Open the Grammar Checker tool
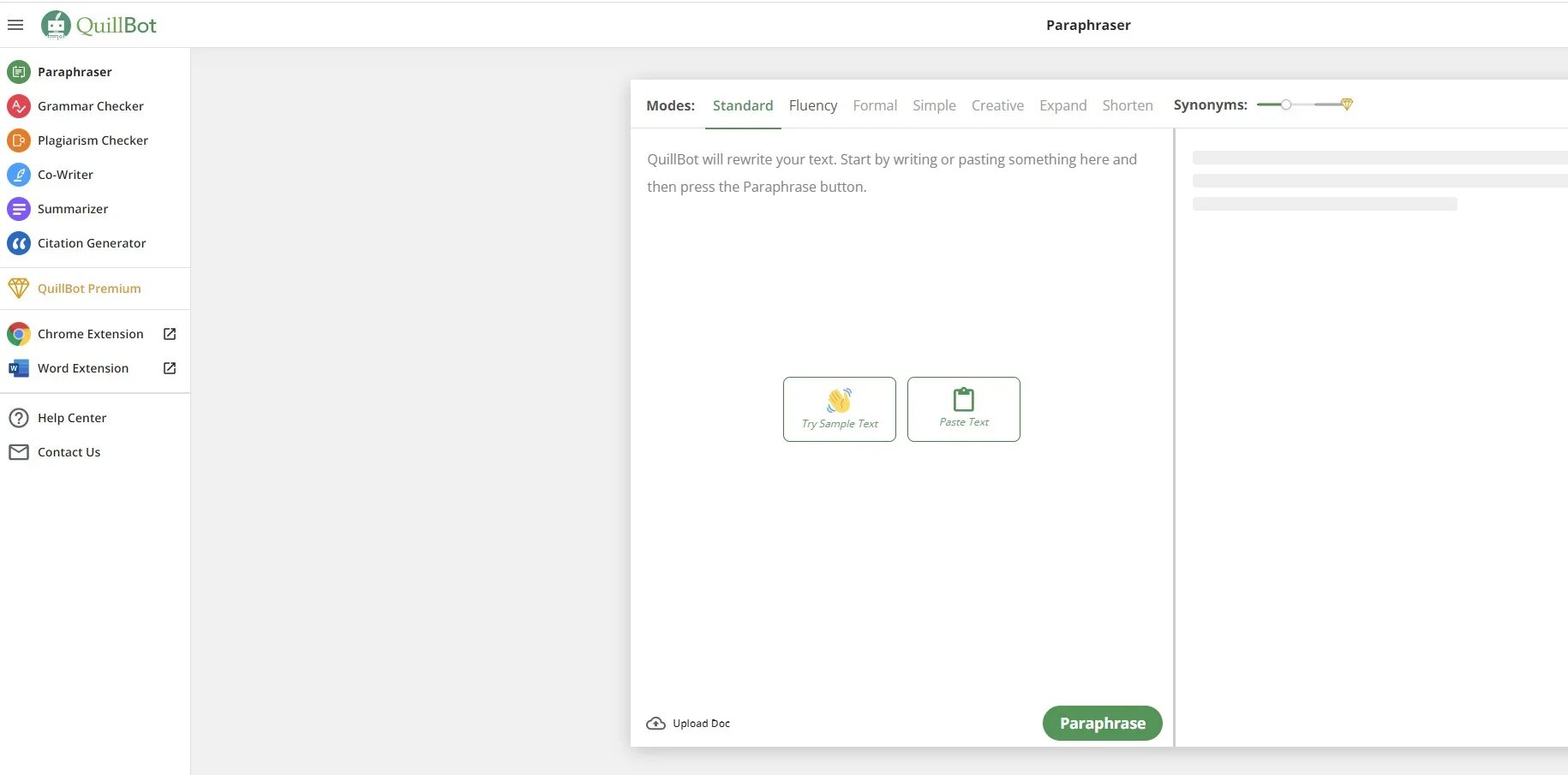The image size is (1568, 775). (90, 106)
